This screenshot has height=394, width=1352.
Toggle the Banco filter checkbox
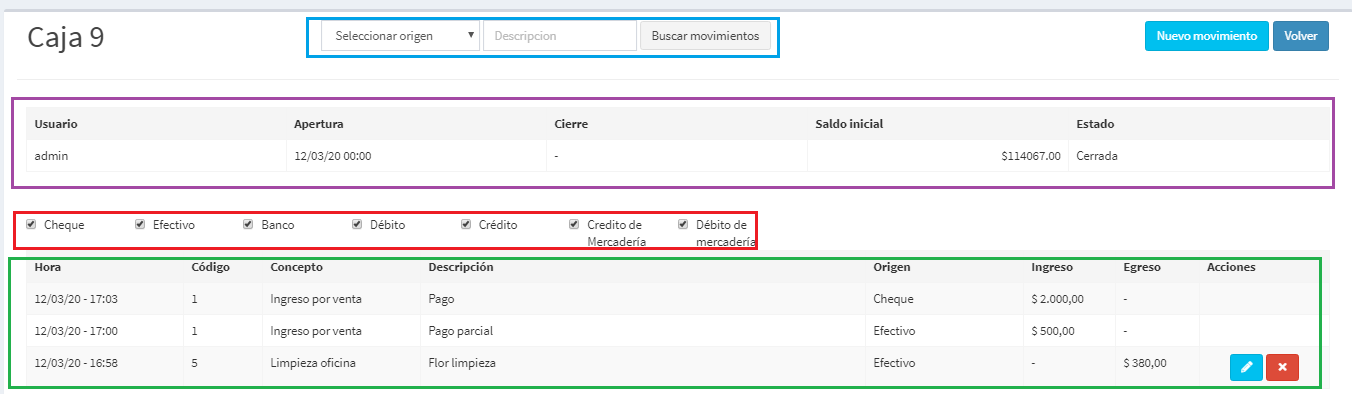pos(248,224)
